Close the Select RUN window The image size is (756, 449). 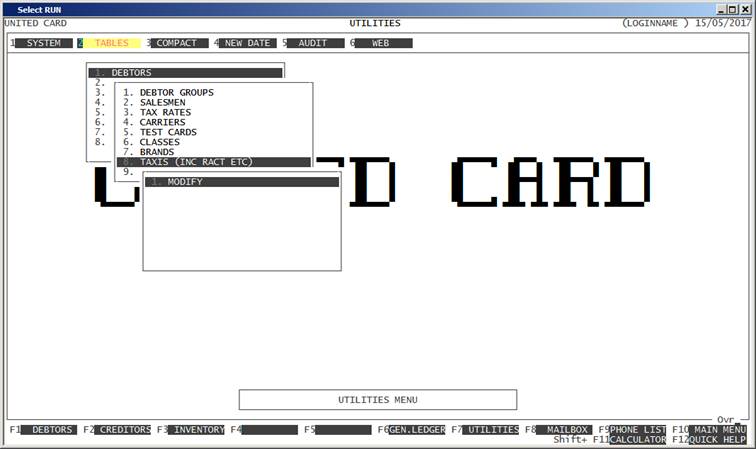[745, 10]
